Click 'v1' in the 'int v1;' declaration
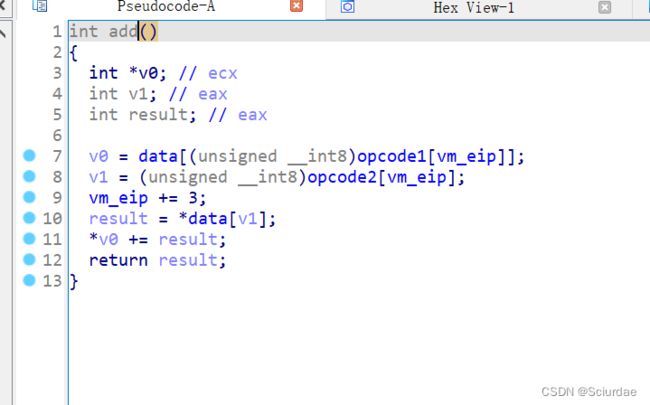The image size is (650, 405). click(x=138, y=95)
